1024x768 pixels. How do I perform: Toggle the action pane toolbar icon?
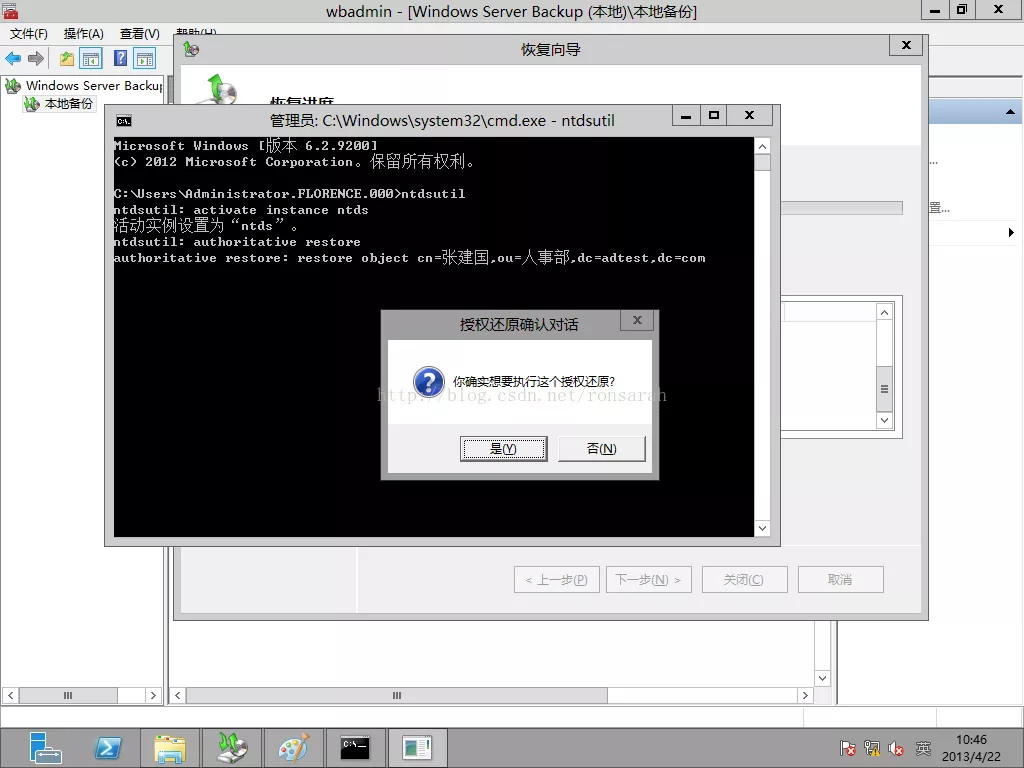pyautogui.click(x=145, y=59)
